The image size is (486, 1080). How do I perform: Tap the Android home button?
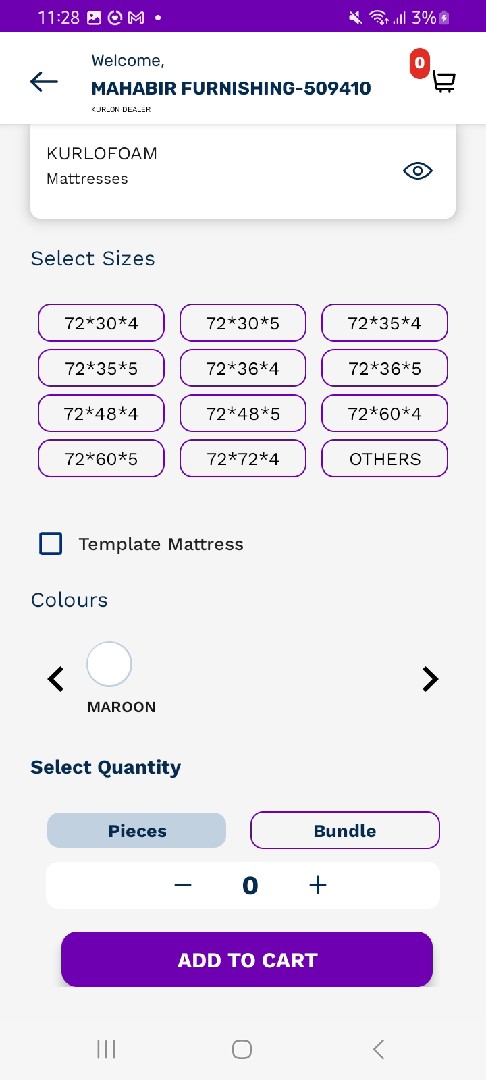(x=242, y=1049)
